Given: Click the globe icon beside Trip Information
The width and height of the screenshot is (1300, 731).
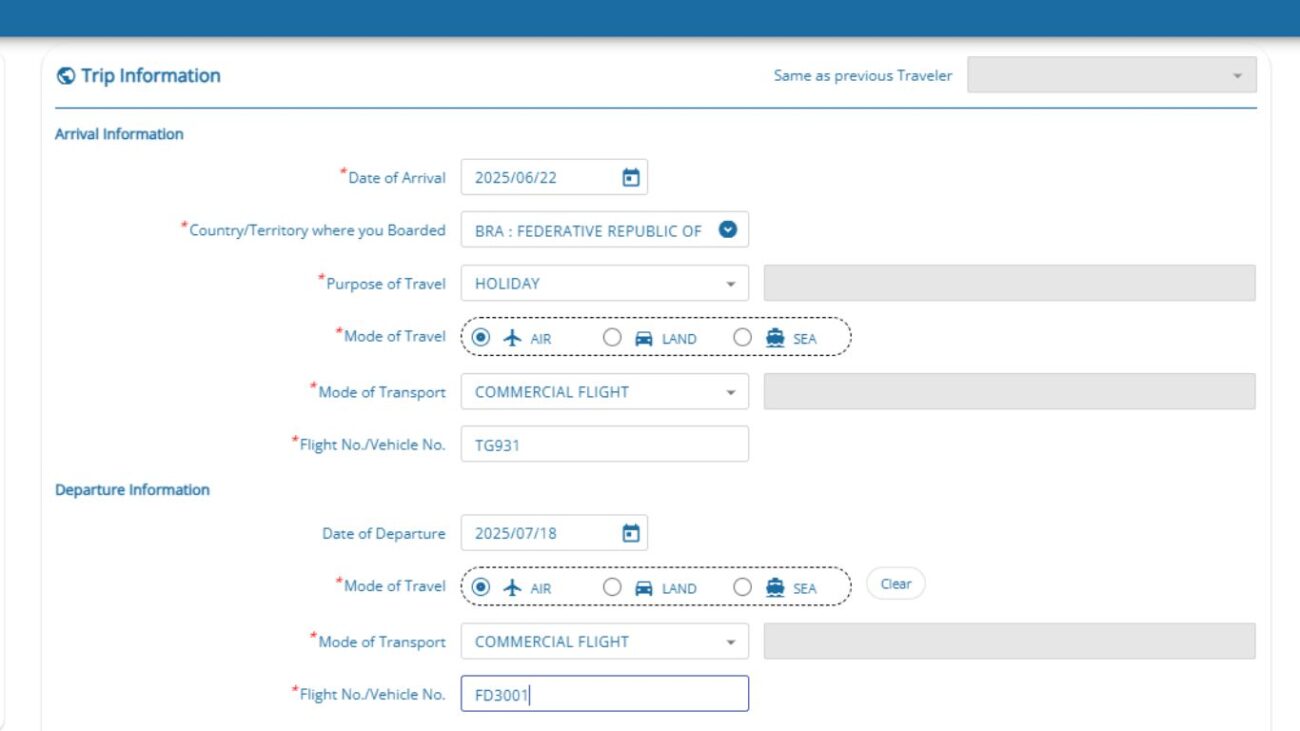Looking at the screenshot, I should tap(66, 76).
